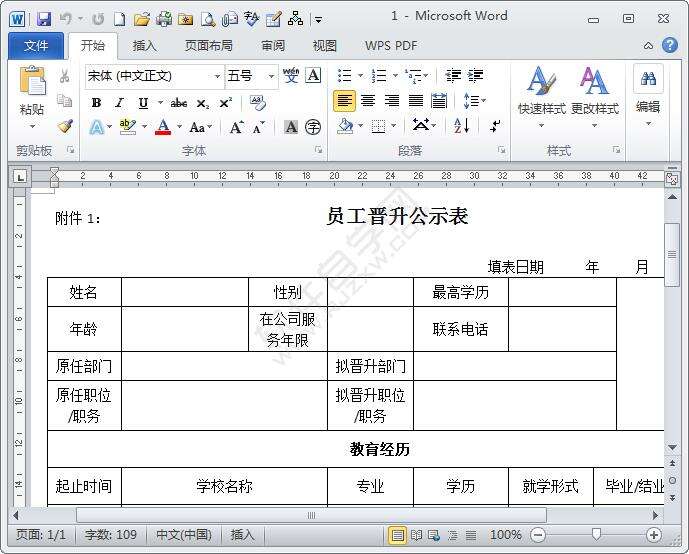The image size is (689, 554).
Task: Click the Save icon in quick access toolbar
Action: coord(44,19)
